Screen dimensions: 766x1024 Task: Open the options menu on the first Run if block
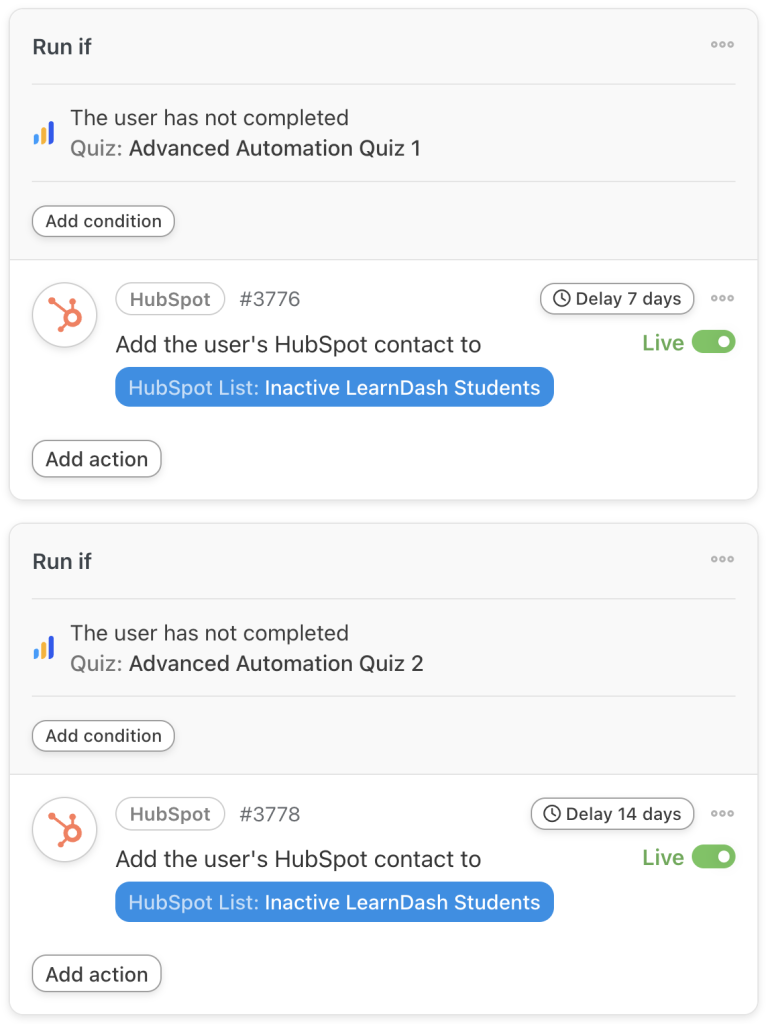pos(722,45)
